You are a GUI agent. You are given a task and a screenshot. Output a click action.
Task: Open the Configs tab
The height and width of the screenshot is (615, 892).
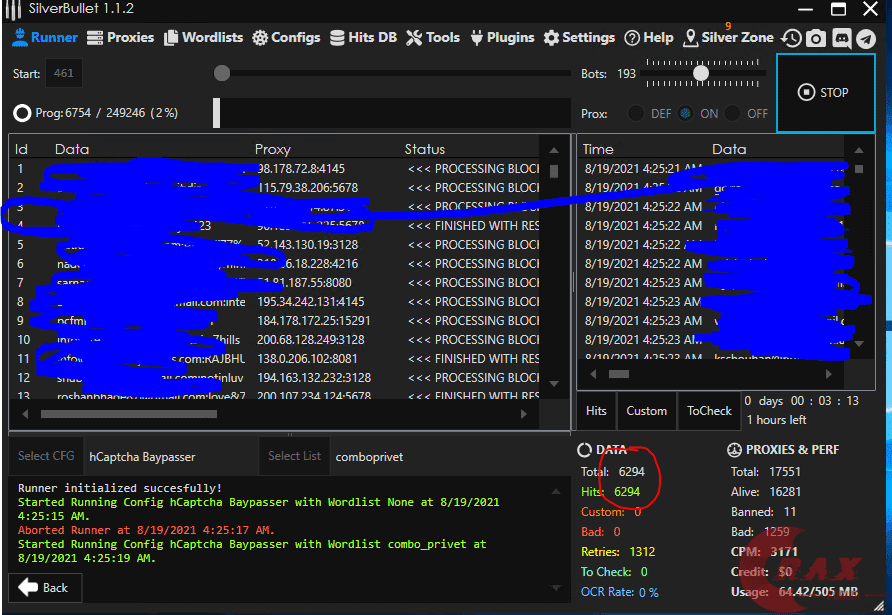286,38
